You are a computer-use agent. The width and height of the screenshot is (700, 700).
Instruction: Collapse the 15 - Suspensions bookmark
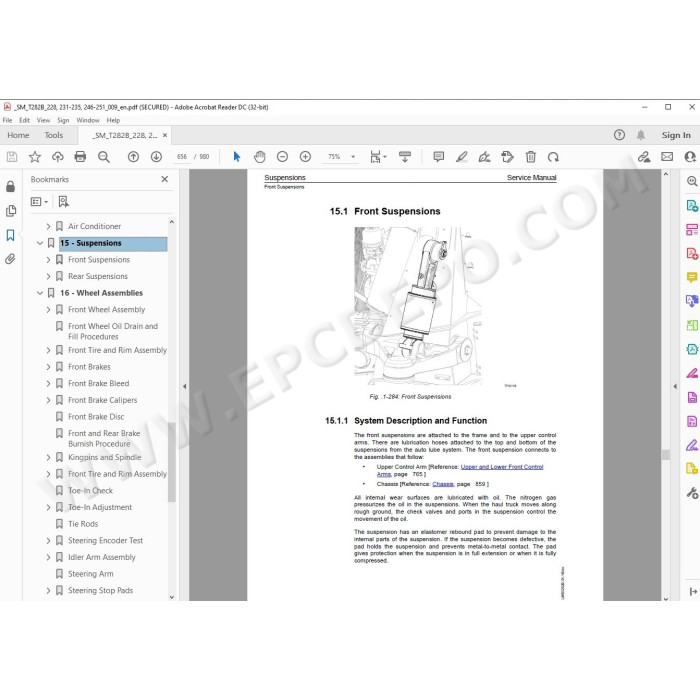[40, 243]
